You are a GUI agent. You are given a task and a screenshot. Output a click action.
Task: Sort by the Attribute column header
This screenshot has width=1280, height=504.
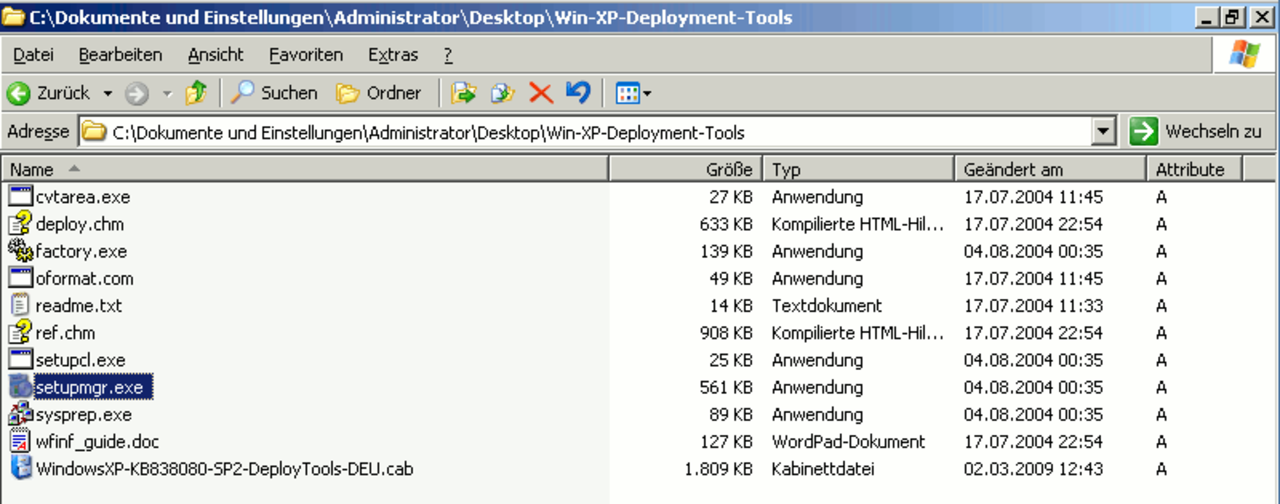[1194, 169]
